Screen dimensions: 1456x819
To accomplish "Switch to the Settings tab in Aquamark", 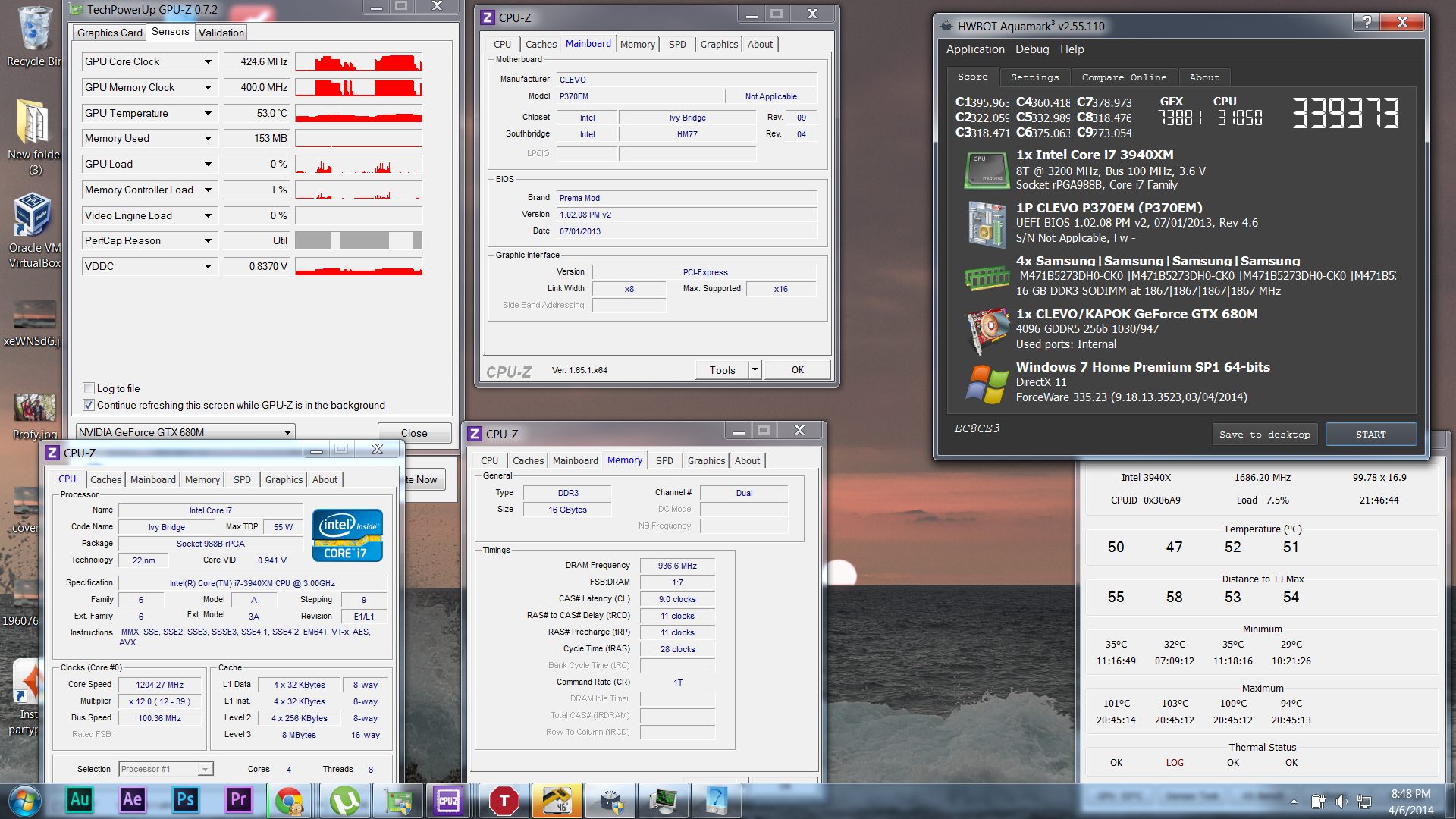I will (1034, 77).
